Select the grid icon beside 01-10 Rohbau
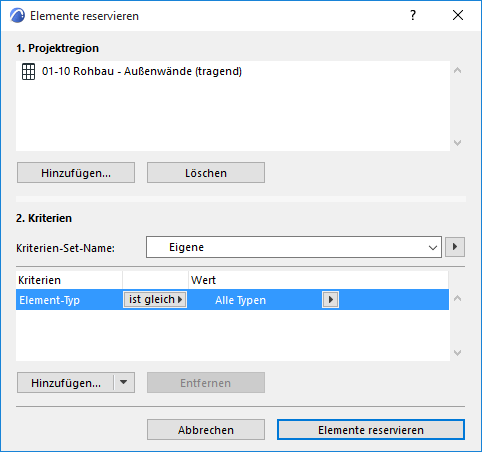This screenshot has width=482, height=452. click(x=28, y=72)
